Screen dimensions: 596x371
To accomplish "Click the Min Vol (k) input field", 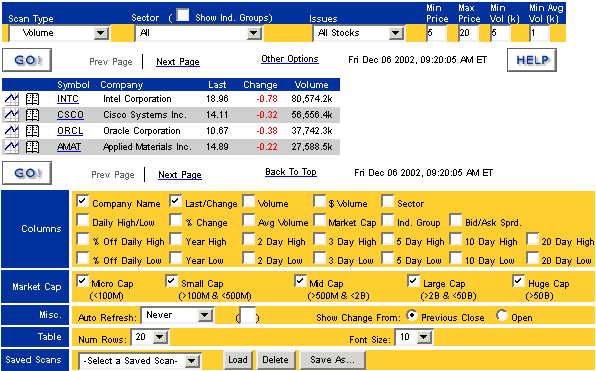I will 500,33.
